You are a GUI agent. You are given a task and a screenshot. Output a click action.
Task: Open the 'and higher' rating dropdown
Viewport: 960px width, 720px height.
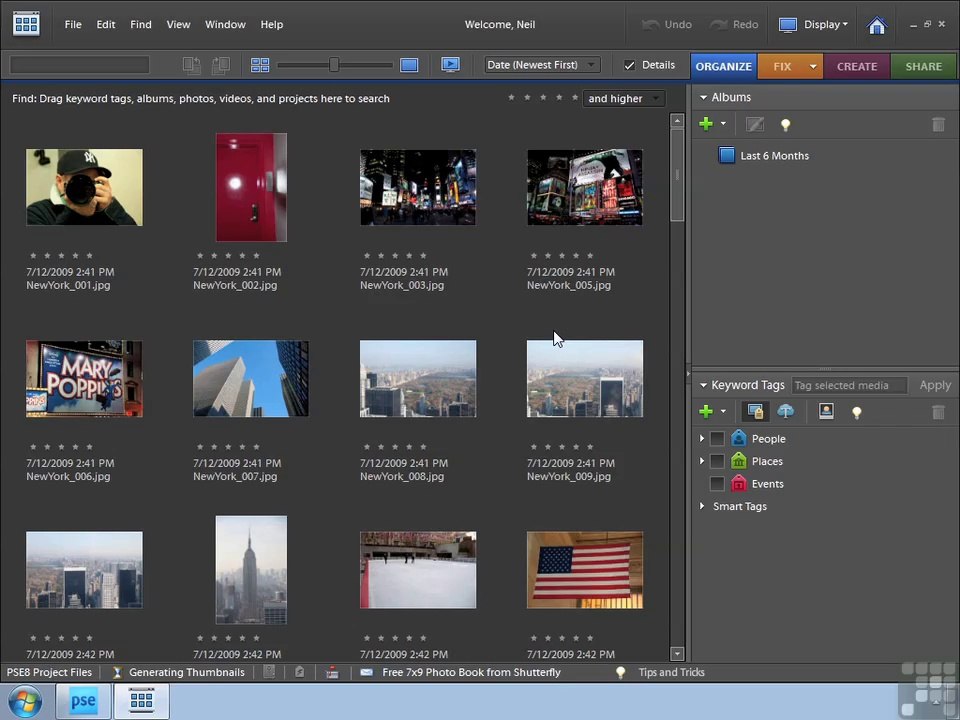pos(623,99)
